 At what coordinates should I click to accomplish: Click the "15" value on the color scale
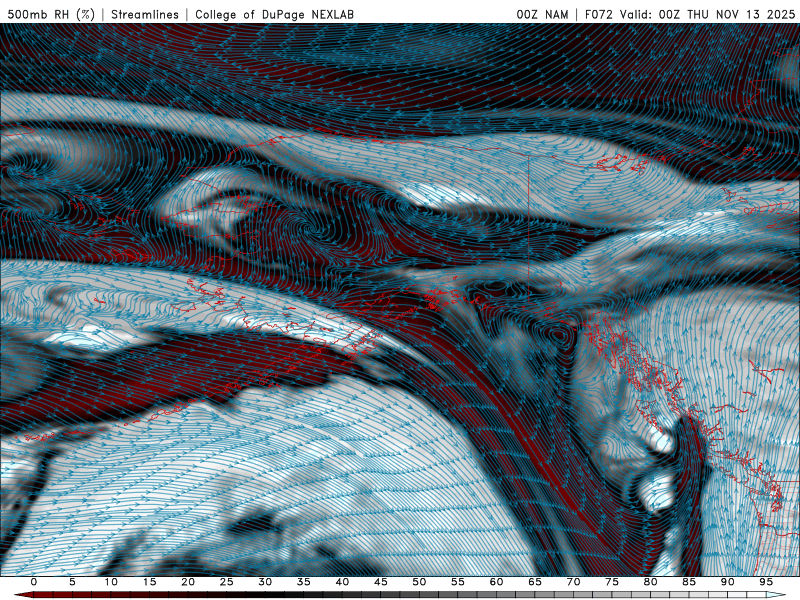(x=149, y=582)
